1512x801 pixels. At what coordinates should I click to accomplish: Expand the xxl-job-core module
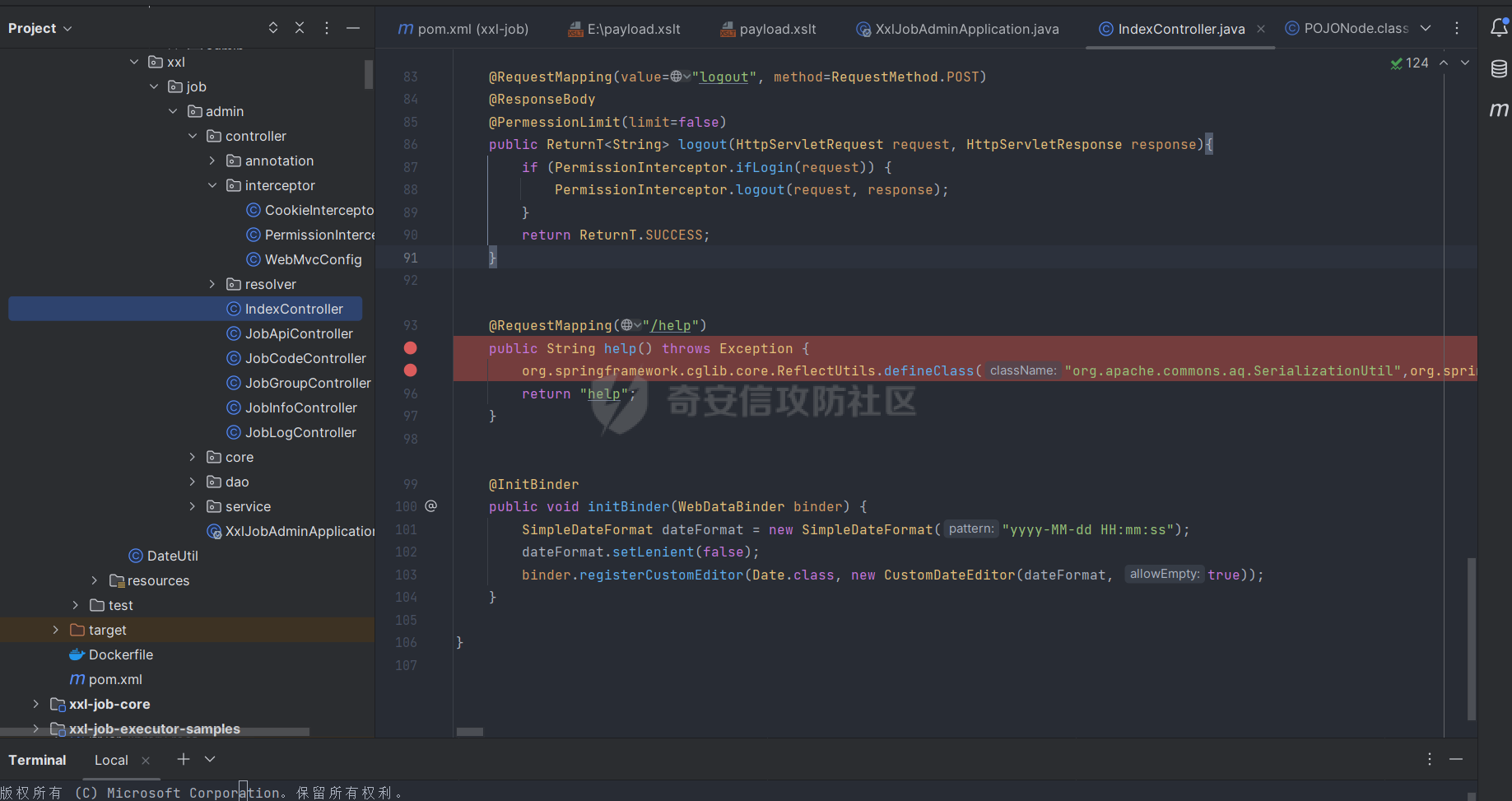[x=35, y=704]
